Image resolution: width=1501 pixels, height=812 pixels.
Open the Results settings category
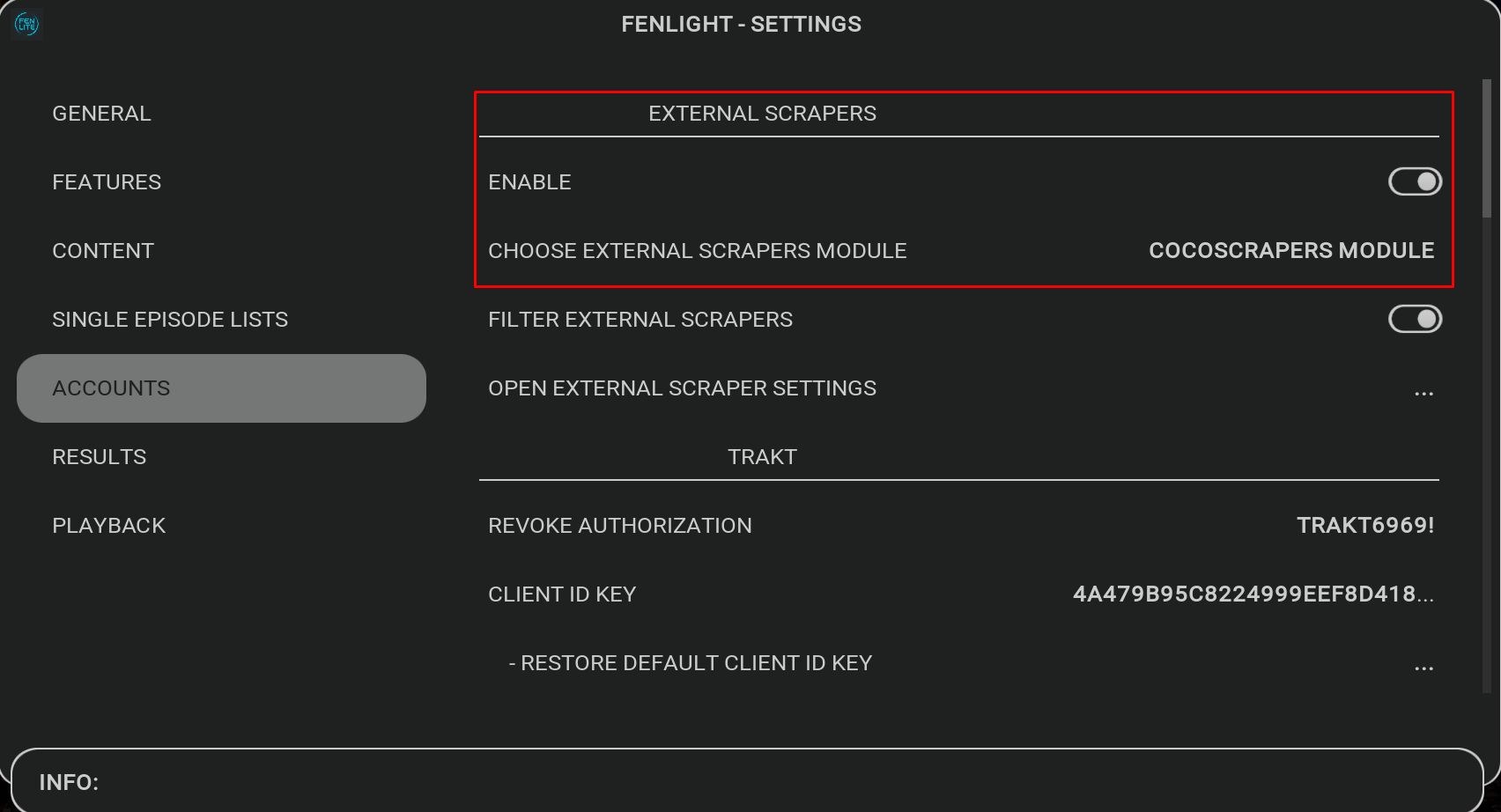point(100,457)
